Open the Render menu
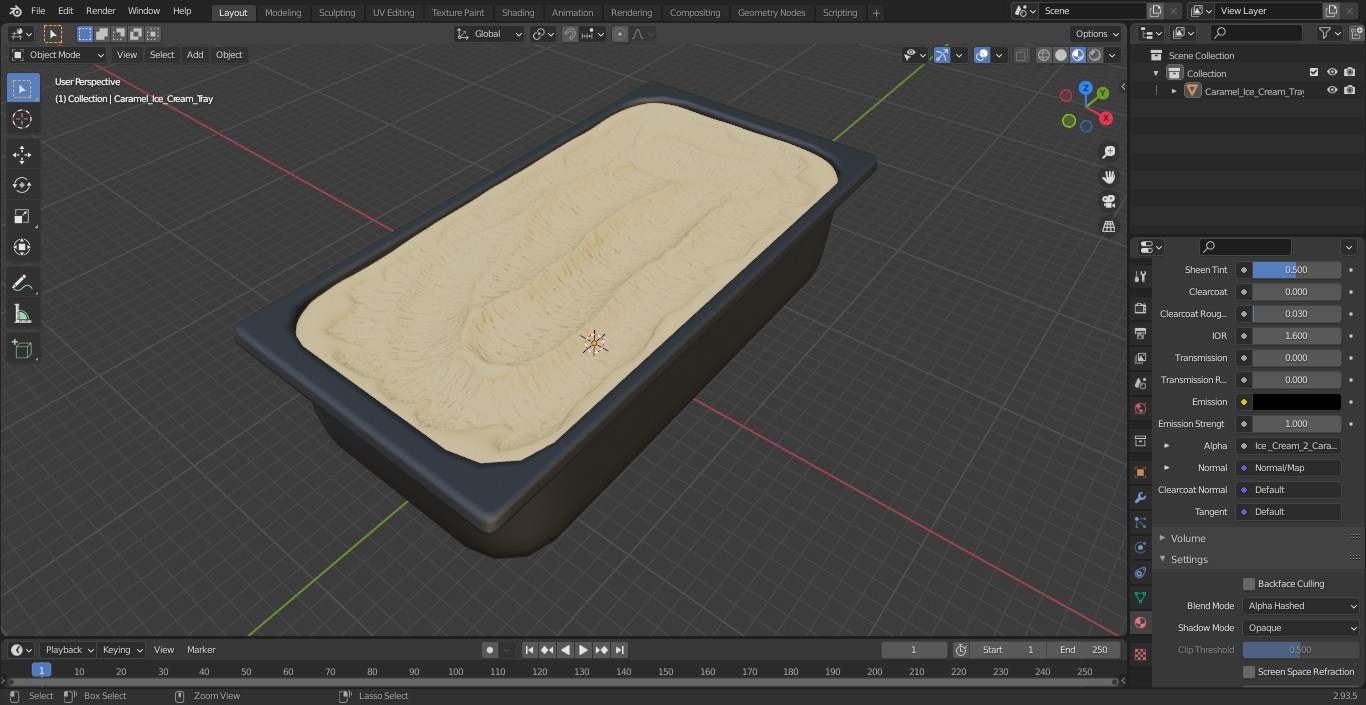The image size is (1366, 705). point(100,11)
